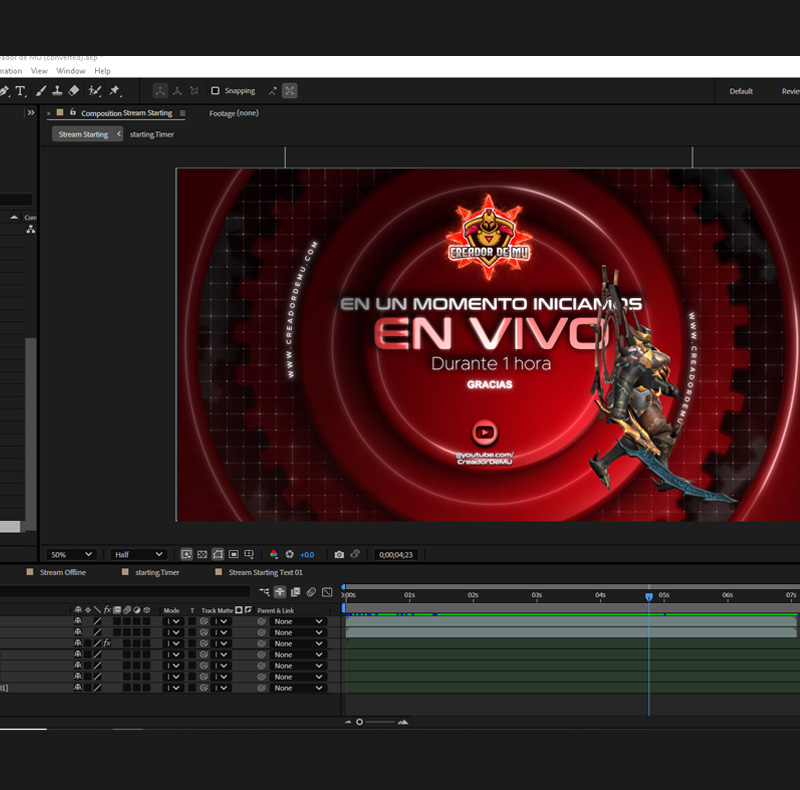
Task: Open grid and guide options dropdown
Action: pyautogui.click(x=249, y=554)
